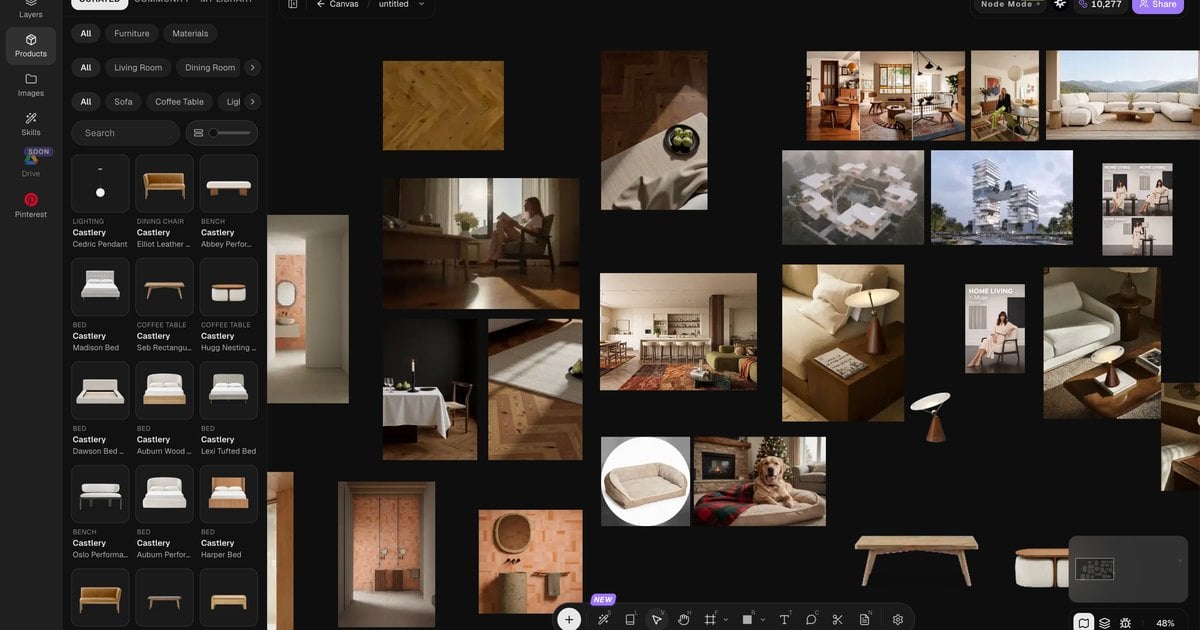Toggle the sidebar panel icon near Canvas
The image size is (1200, 630).
[292, 4]
